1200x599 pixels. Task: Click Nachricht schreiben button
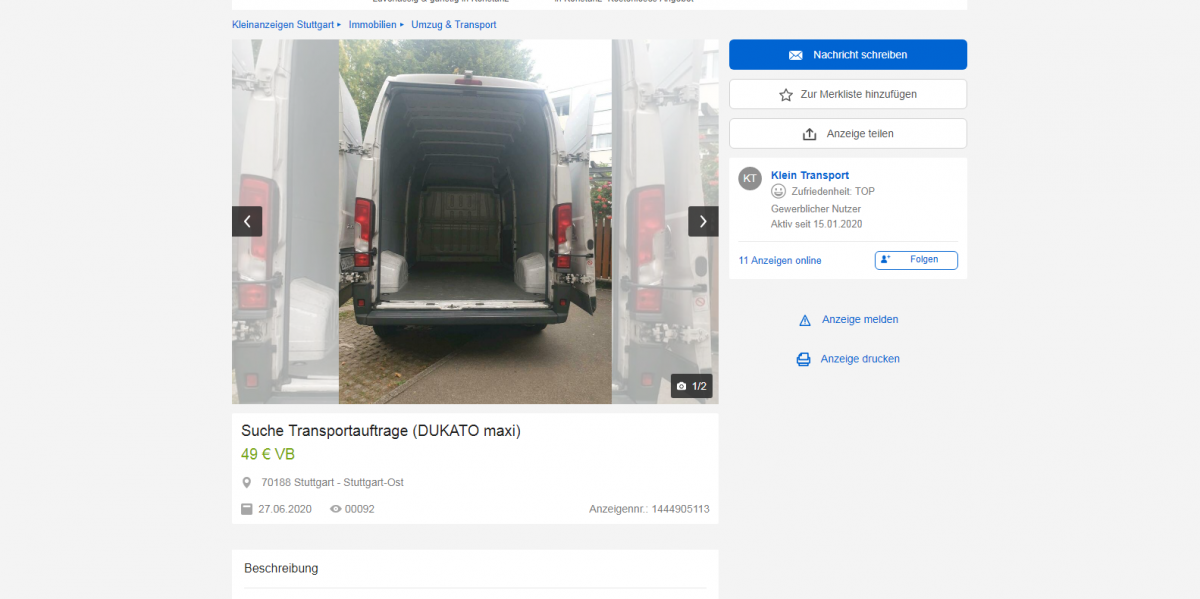[x=848, y=55]
